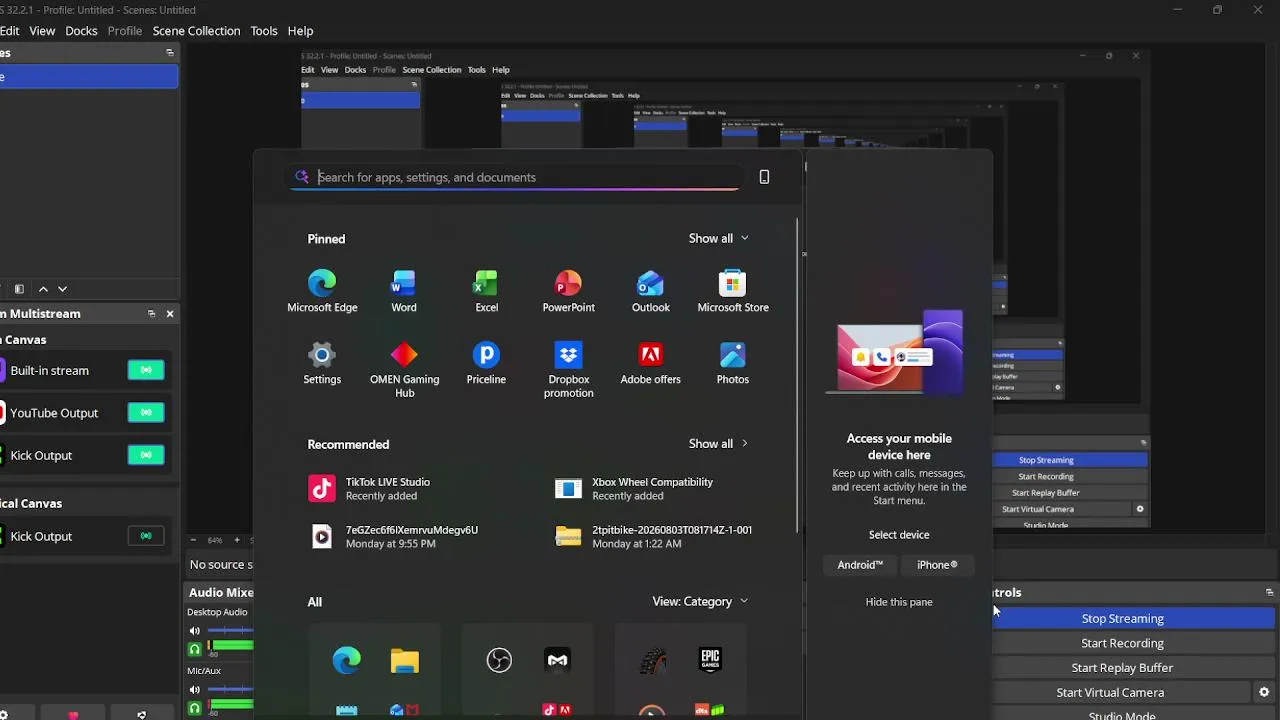Open the OBS View menu

point(42,31)
